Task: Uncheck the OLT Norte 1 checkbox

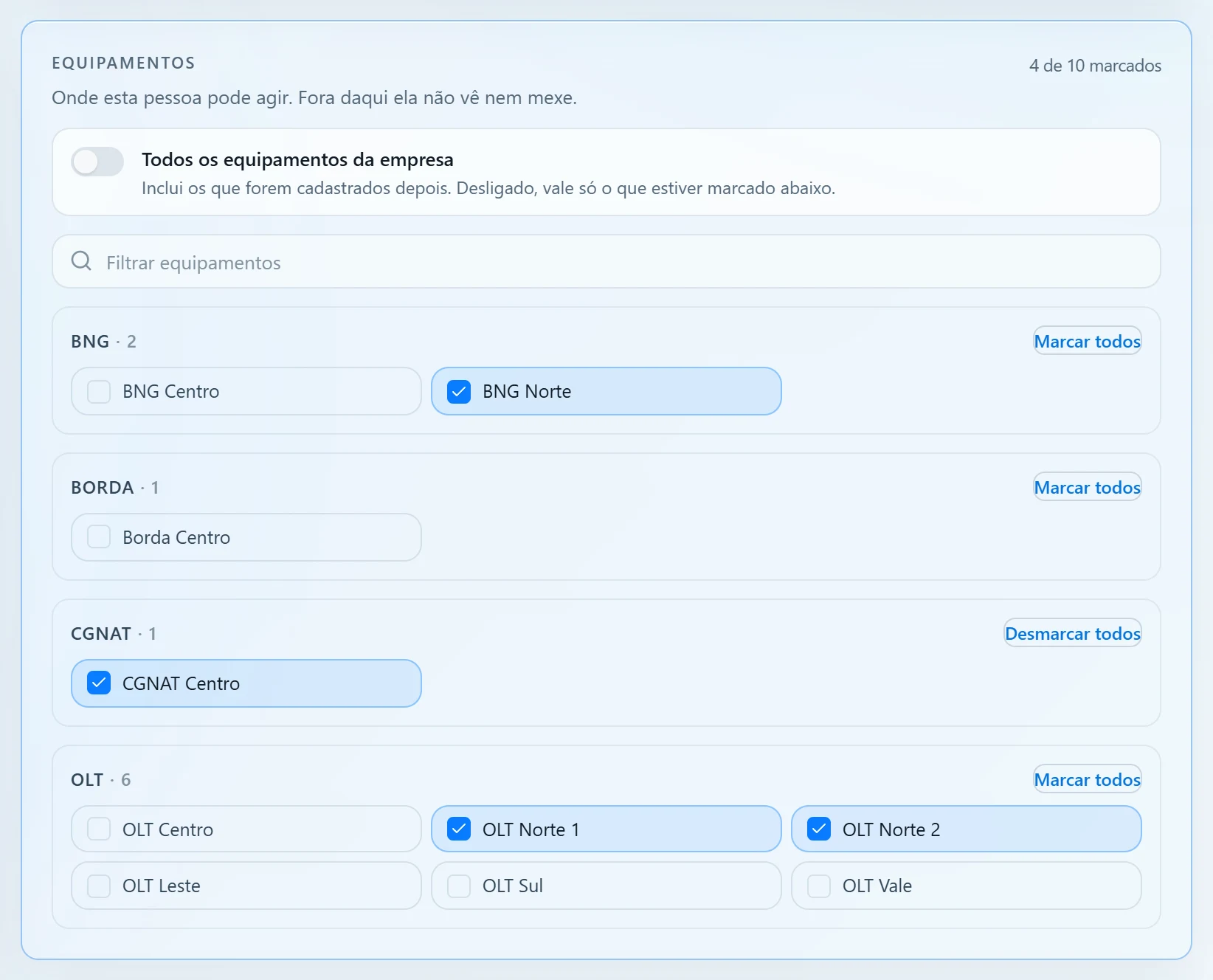Action: [x=459, y=829]
